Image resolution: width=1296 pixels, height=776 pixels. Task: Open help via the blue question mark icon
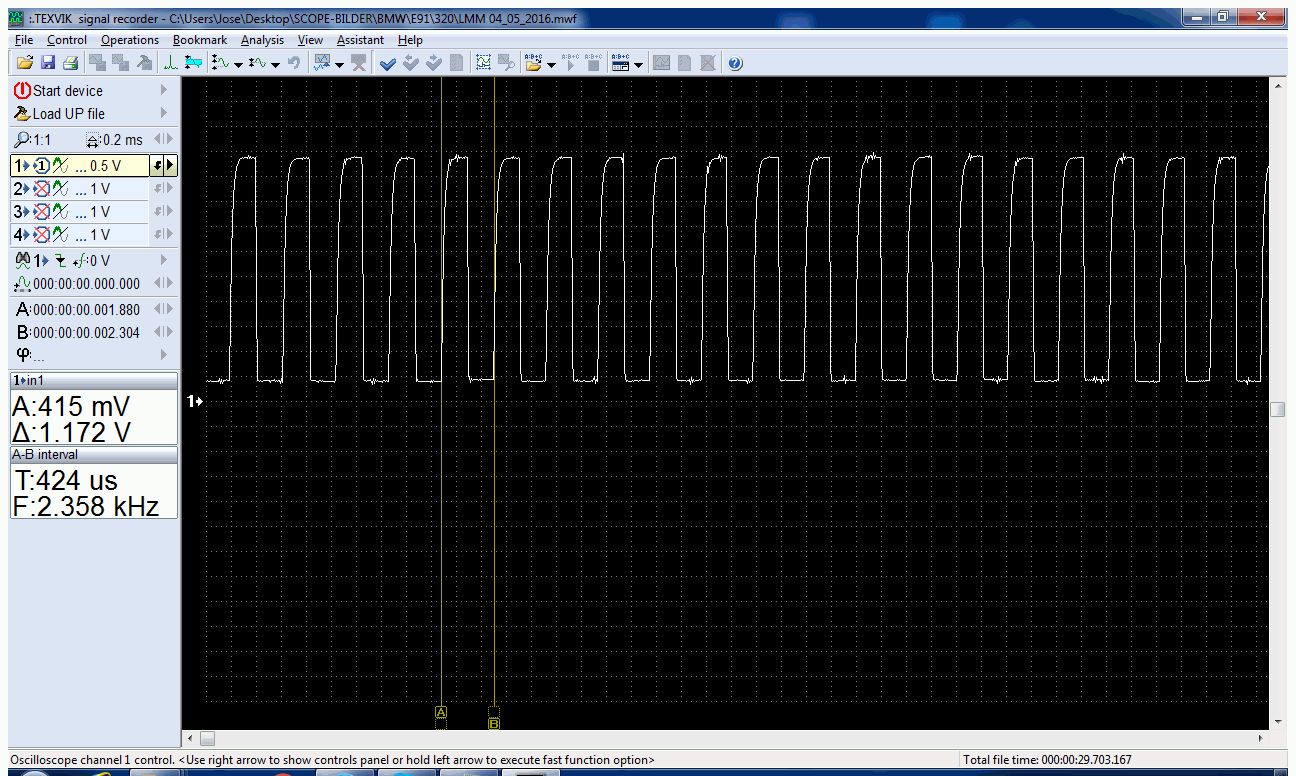735,63
